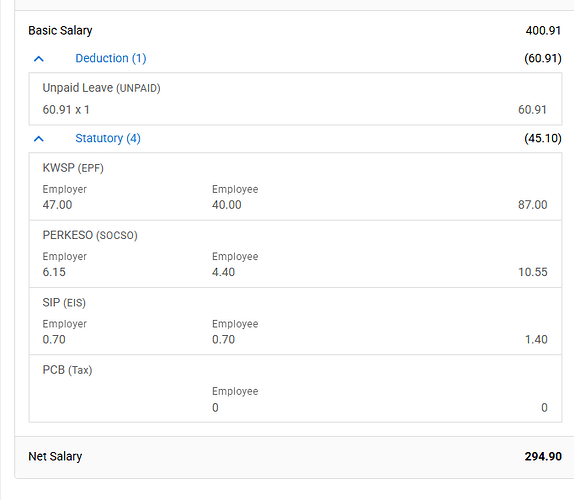Click the Statutory total (45.10)
The width and height of the screenshot is (574, 500).
(543, 138)
